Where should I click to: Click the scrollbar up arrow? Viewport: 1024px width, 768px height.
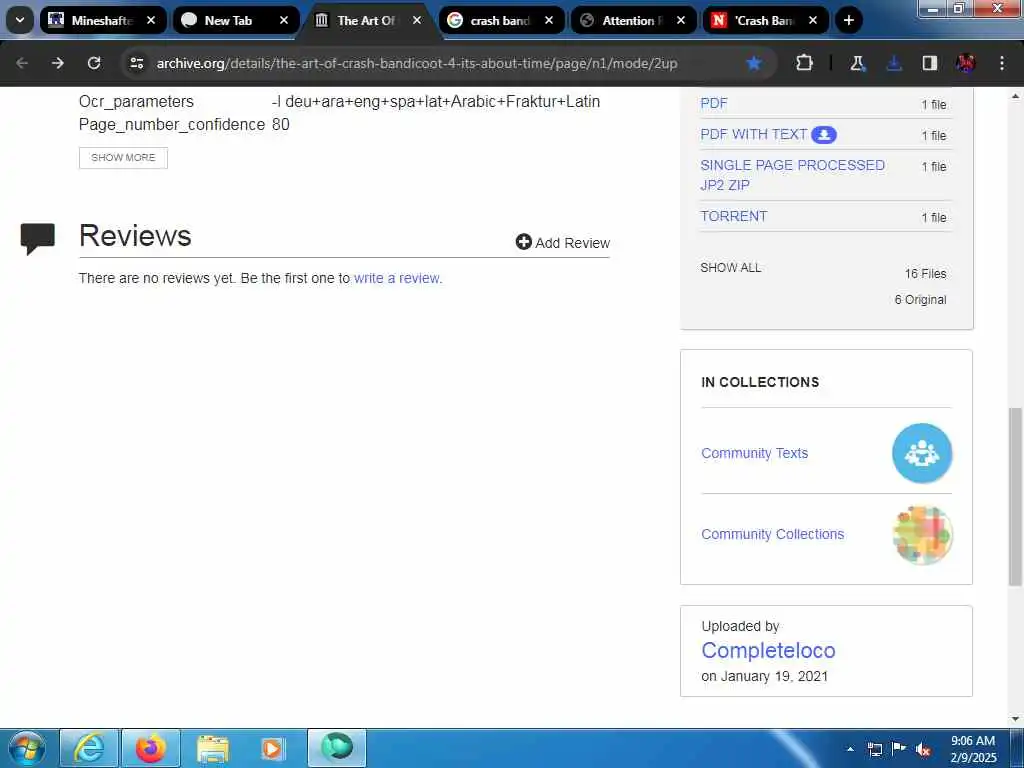(x=1015, y=96)
